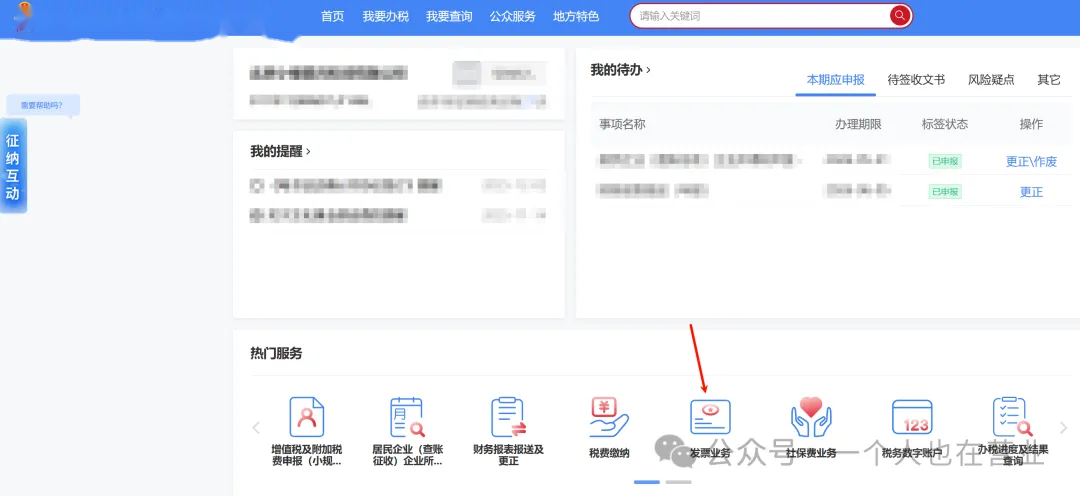Click the 标签状态 column header
The height and width of the screenshot is (496, 1080).
tap(945, 125)
